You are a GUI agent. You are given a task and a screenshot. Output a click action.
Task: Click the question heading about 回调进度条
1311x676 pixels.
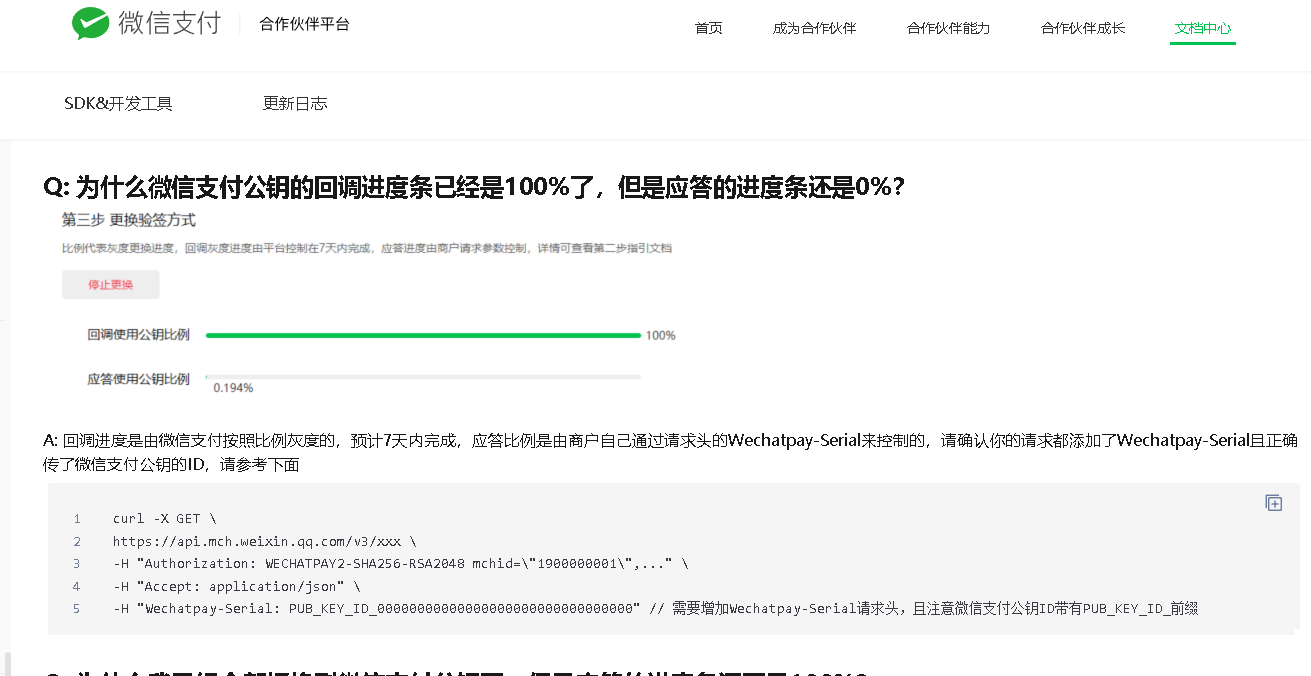point(474,187)
